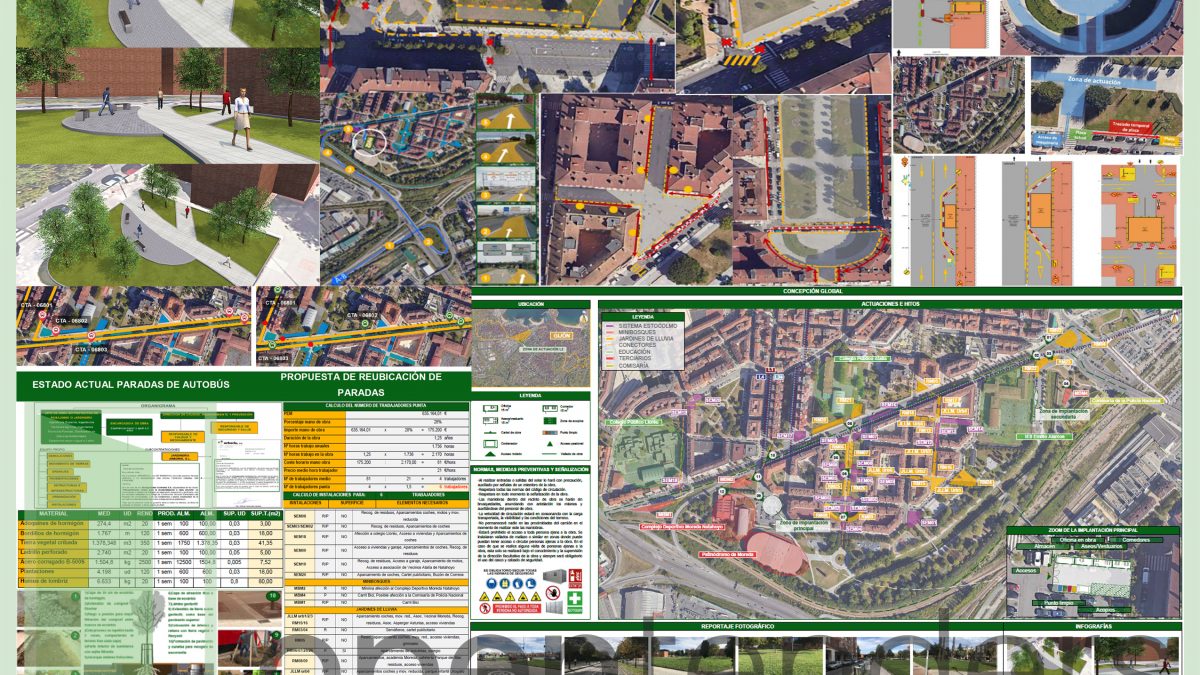
Task: Click the 'ZOOM DE LA IMPLANTACIÓN PRINCIPAL' header
Action: tap(1093, 530)
